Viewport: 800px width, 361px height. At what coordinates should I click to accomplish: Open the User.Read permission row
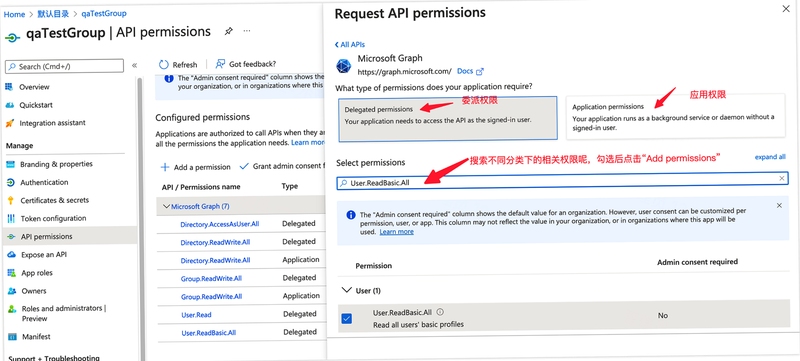(196, 315)
